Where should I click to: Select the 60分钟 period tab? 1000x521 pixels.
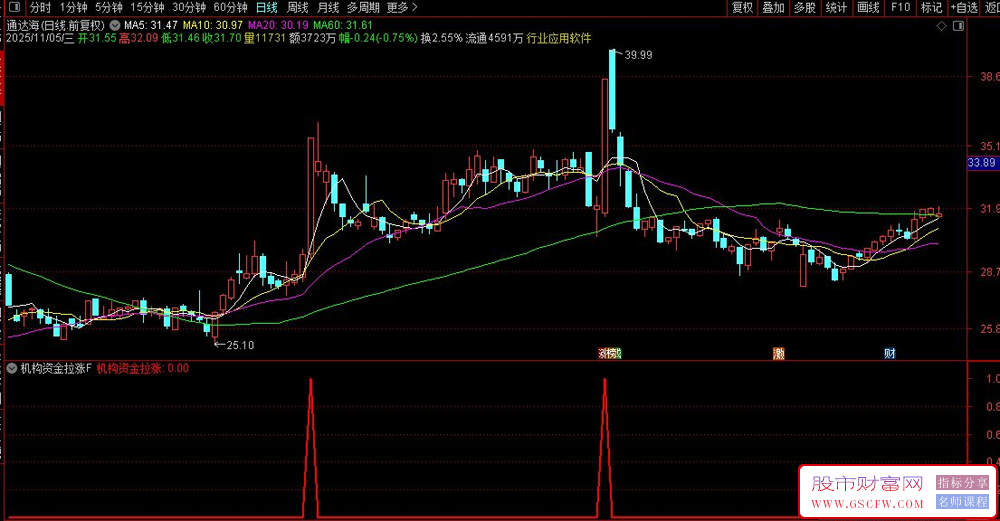click(230, 8)
